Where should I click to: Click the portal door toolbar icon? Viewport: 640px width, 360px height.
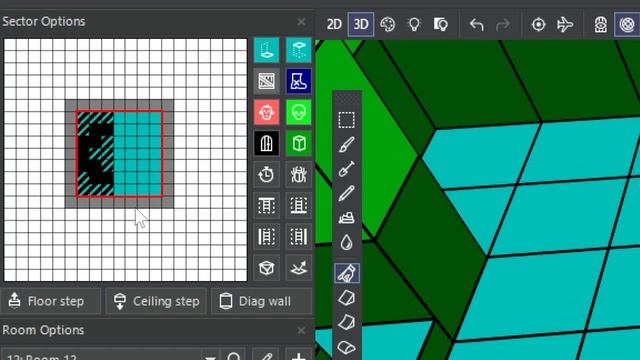[x=600, y=25]
